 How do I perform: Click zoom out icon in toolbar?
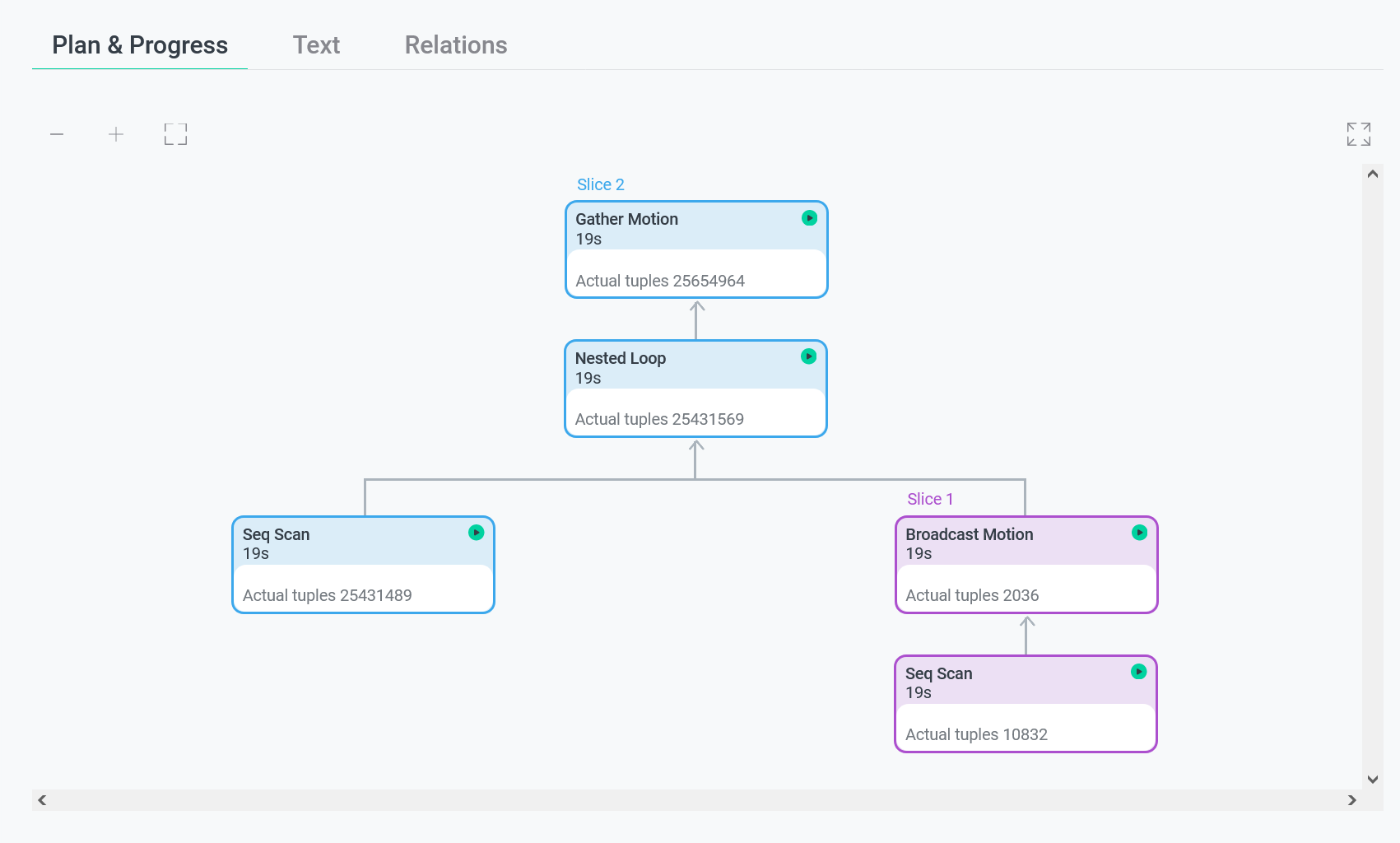[x=57, y=134]
